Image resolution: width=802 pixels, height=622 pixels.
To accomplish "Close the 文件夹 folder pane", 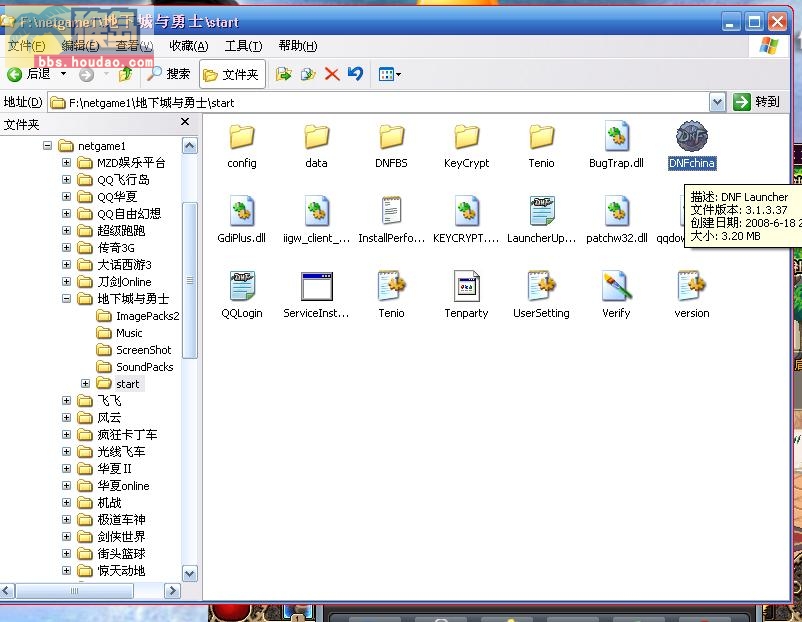I will (x=185, y=121).
